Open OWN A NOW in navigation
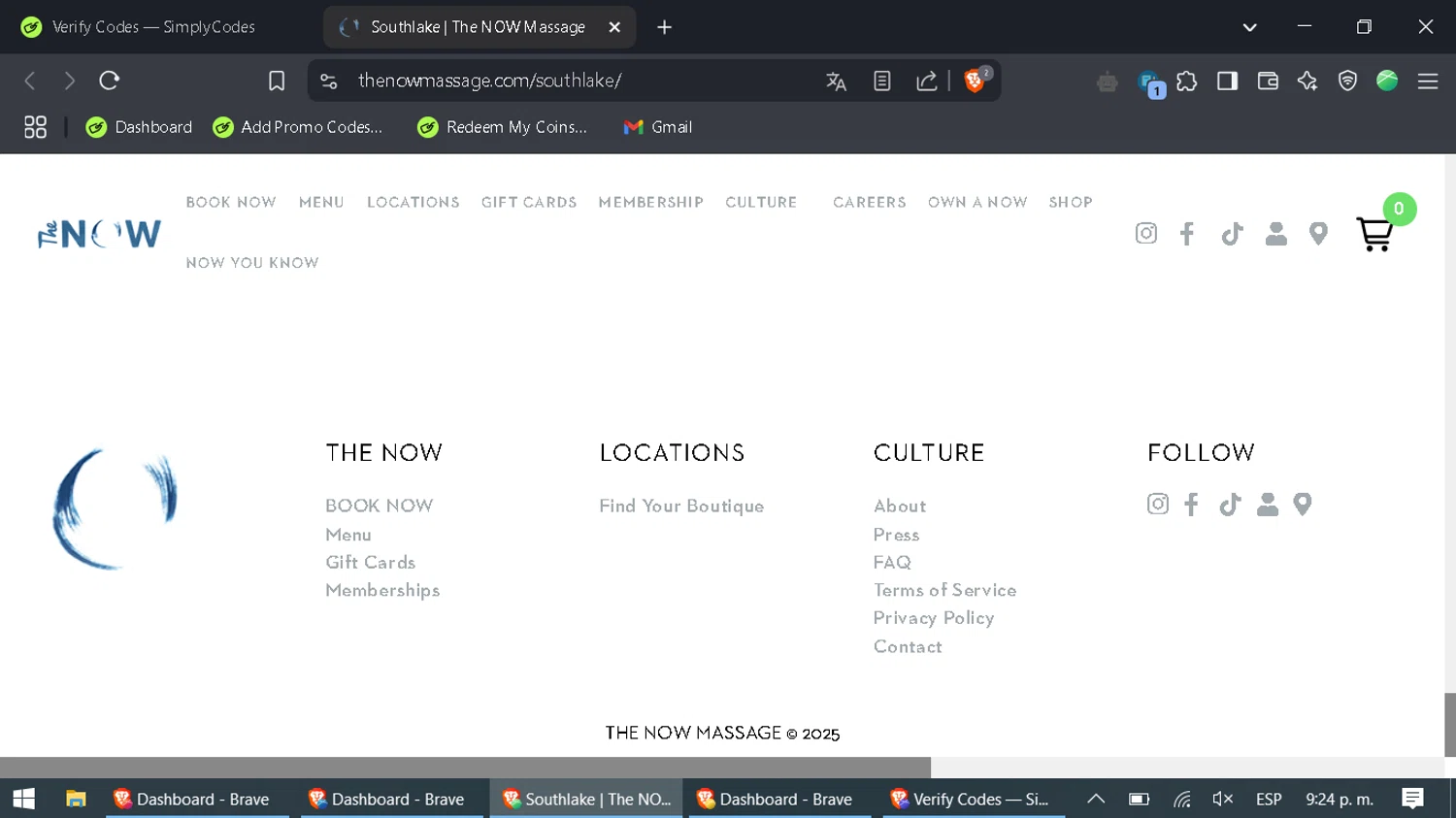The height and width of the screenshot is (818, 1456). [977, 202]
